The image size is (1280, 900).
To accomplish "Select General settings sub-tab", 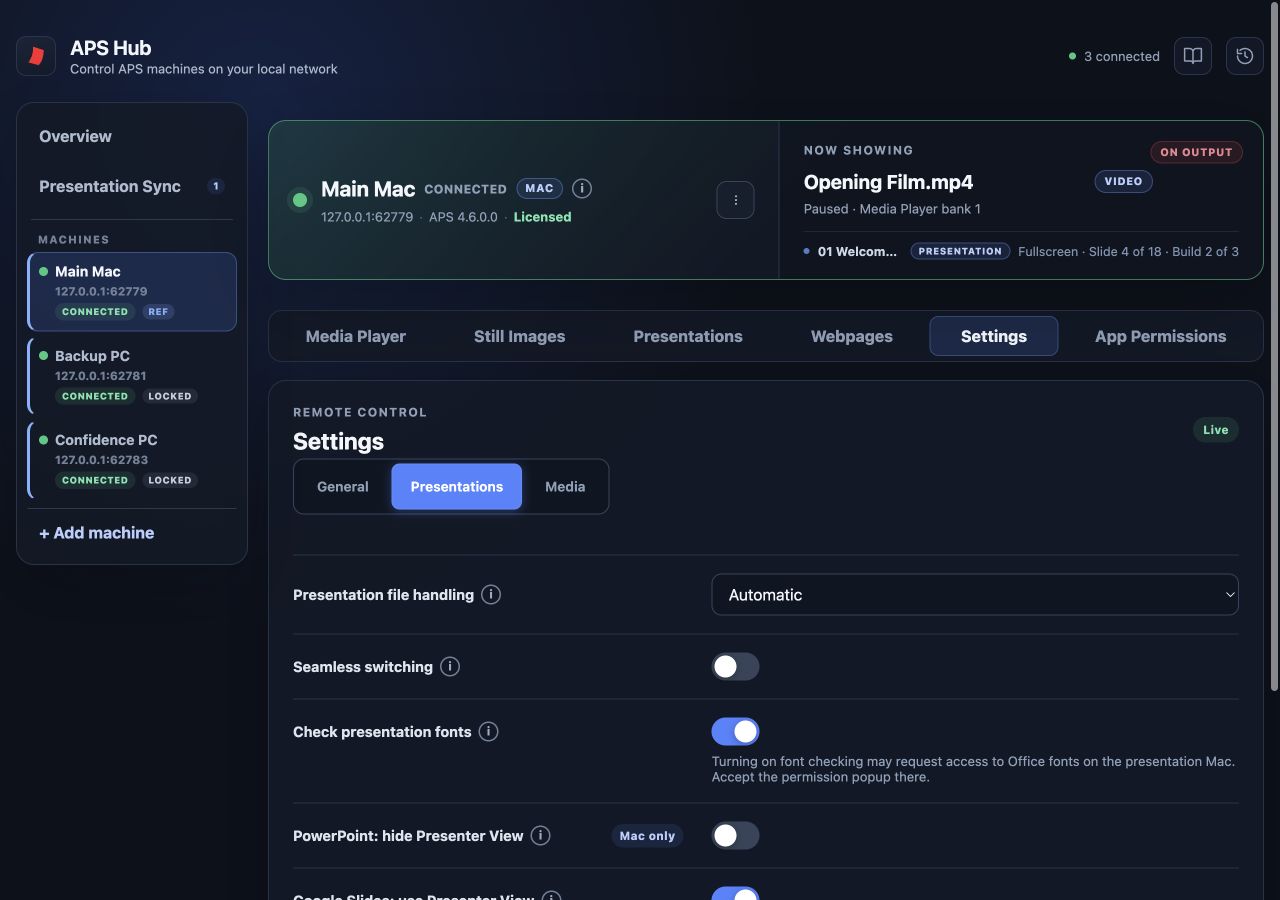I will (343, 486).
